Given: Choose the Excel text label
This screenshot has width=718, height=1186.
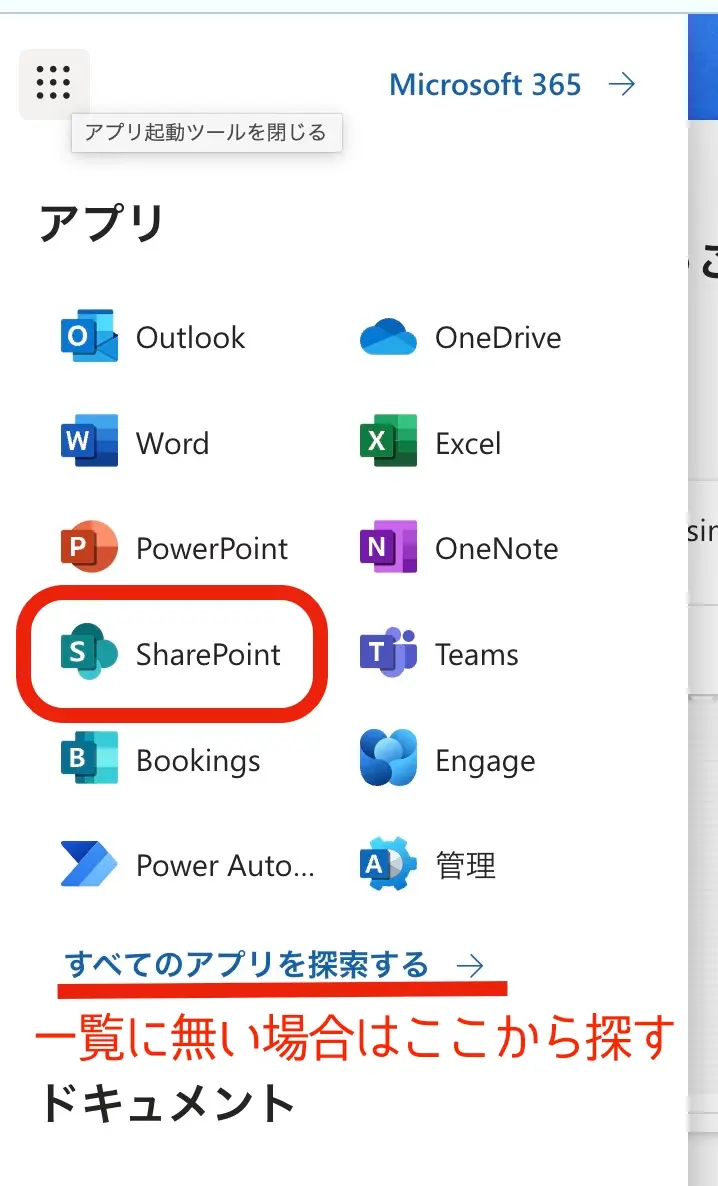Looking at the screenshot, I should 468,443.
